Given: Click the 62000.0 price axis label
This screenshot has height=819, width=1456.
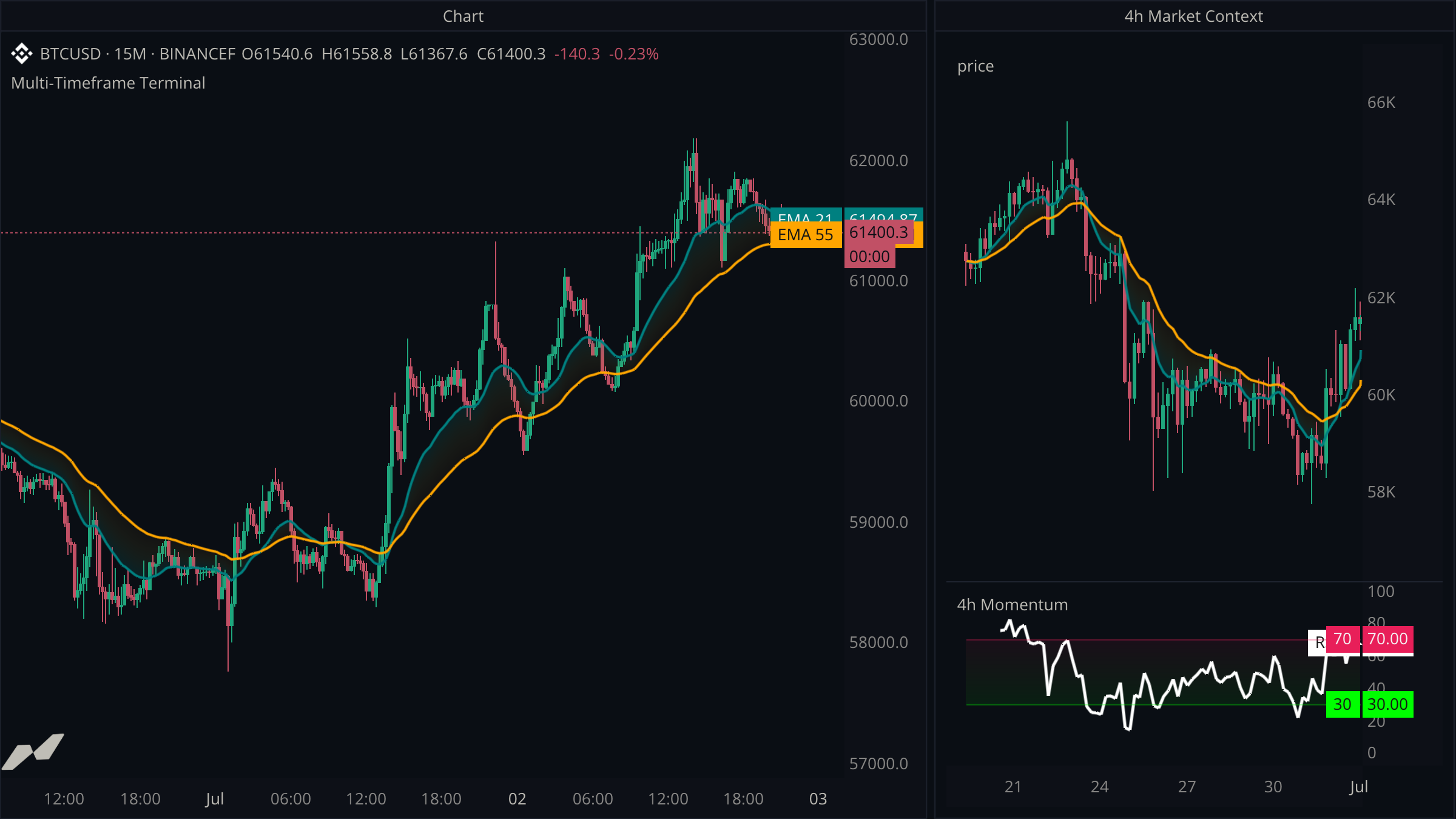Looking at the screenshot, I should (878, 161).
